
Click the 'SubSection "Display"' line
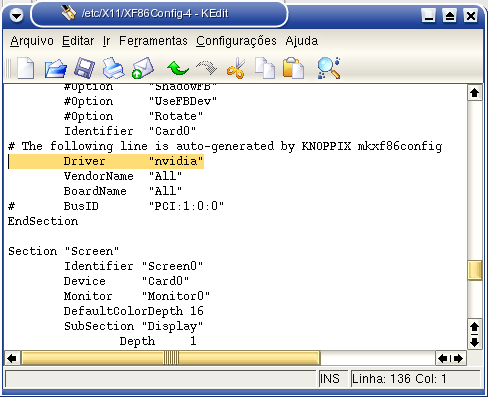(x=133, y=326)
